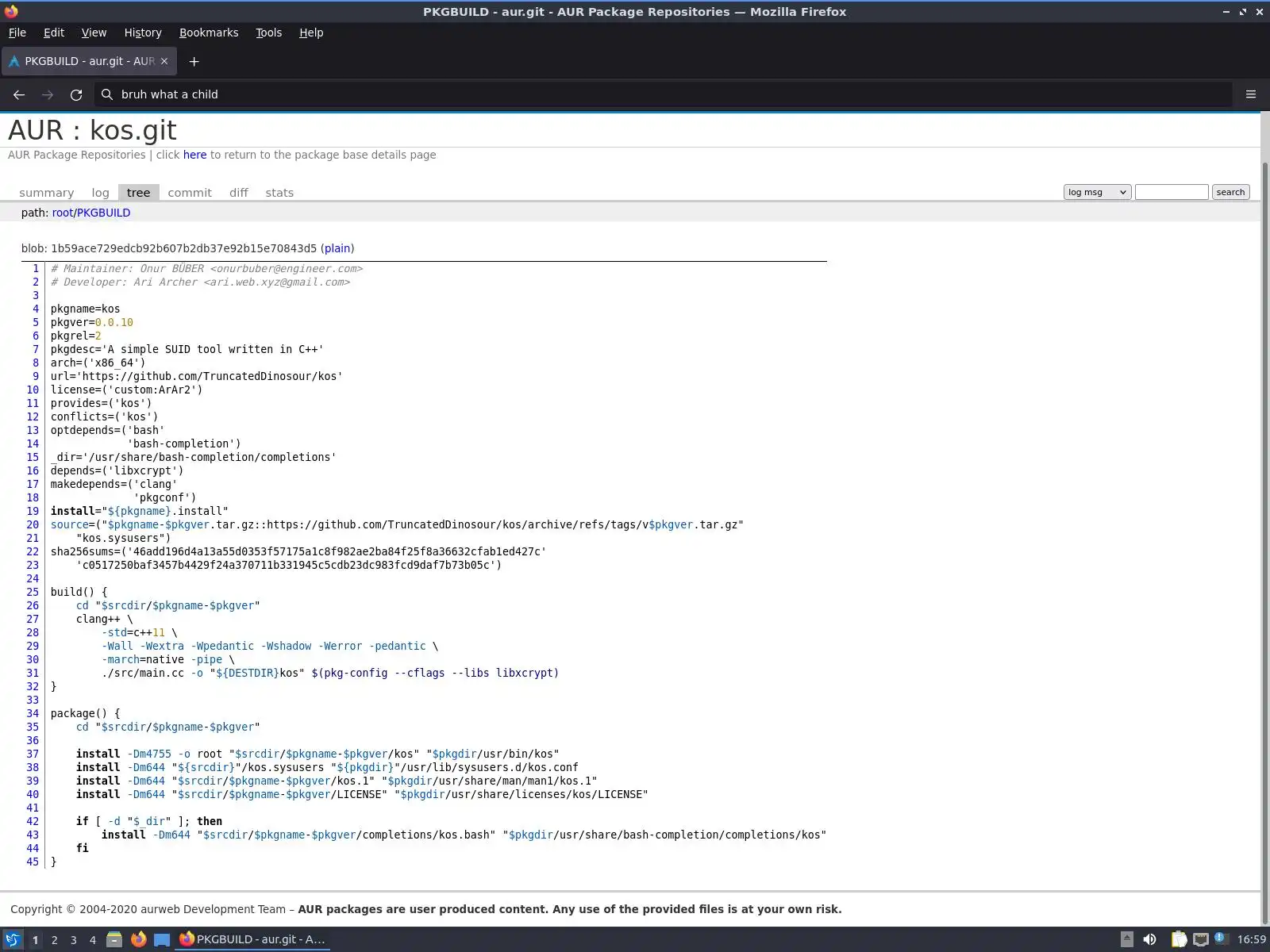1270x952 pixels.
Task: Jump to line number 9
Action: [x=36, y=377]
